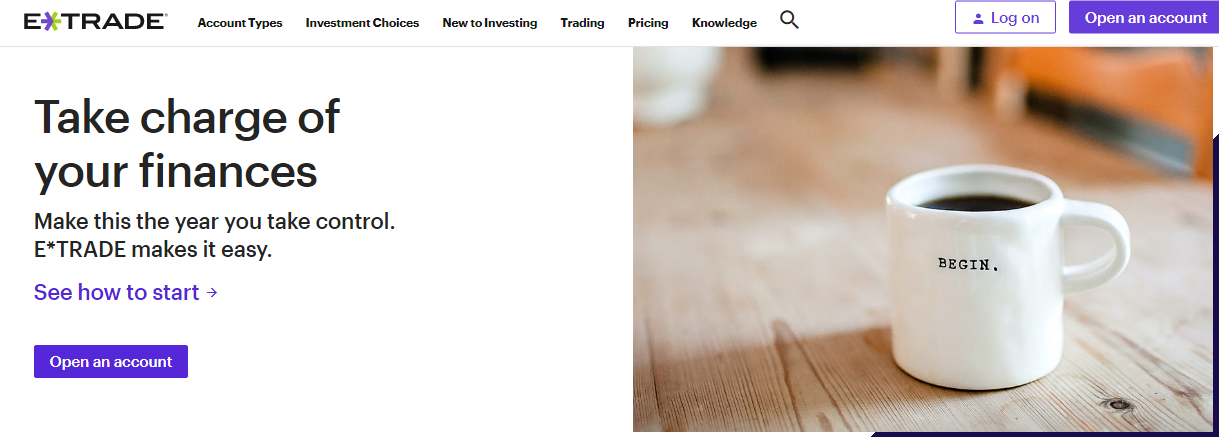Open search with the magnifying glass icon
Viewport: 1219px width, 437px height.
click(789, 20)
